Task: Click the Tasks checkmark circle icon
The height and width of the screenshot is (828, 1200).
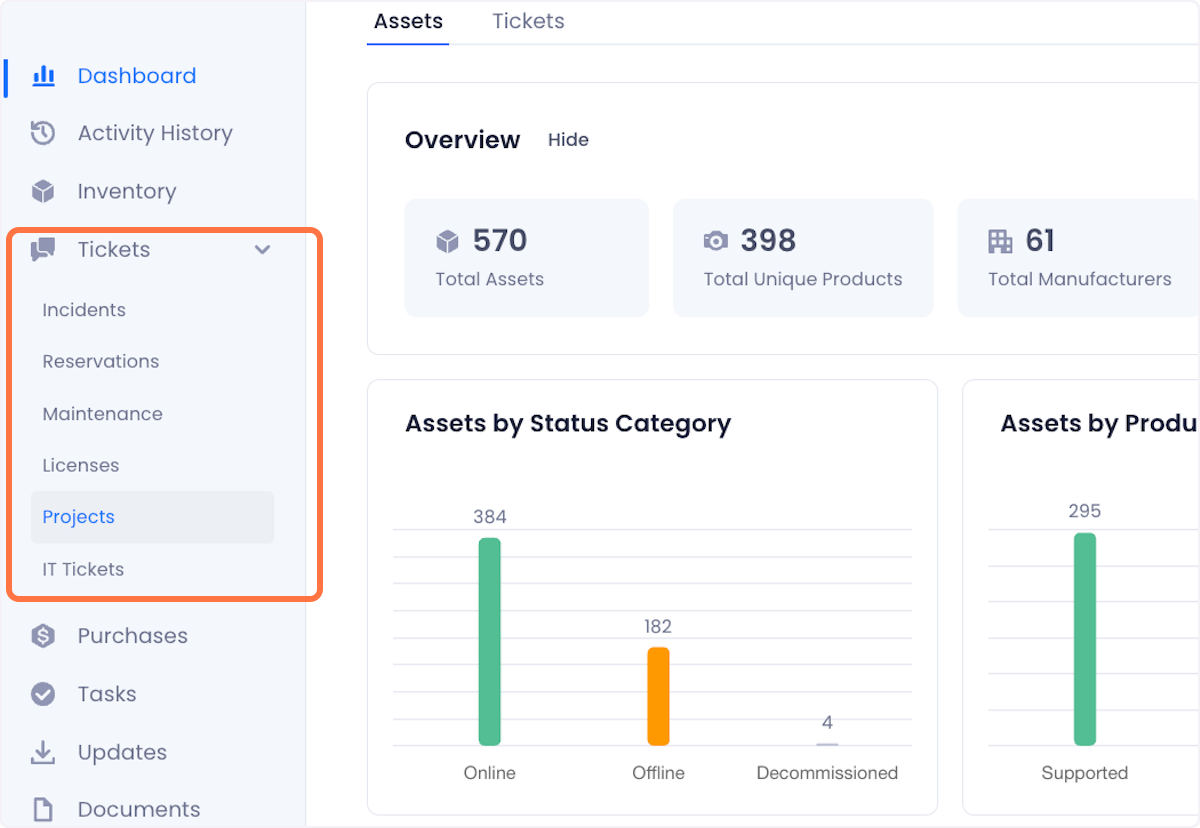Action: click(43, 694)
